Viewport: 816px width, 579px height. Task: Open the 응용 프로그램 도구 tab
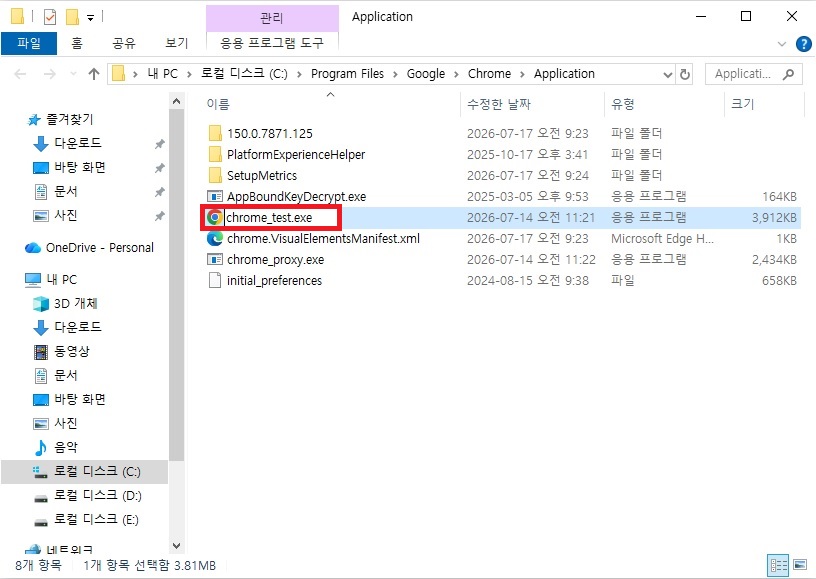[x=272, y=43]
